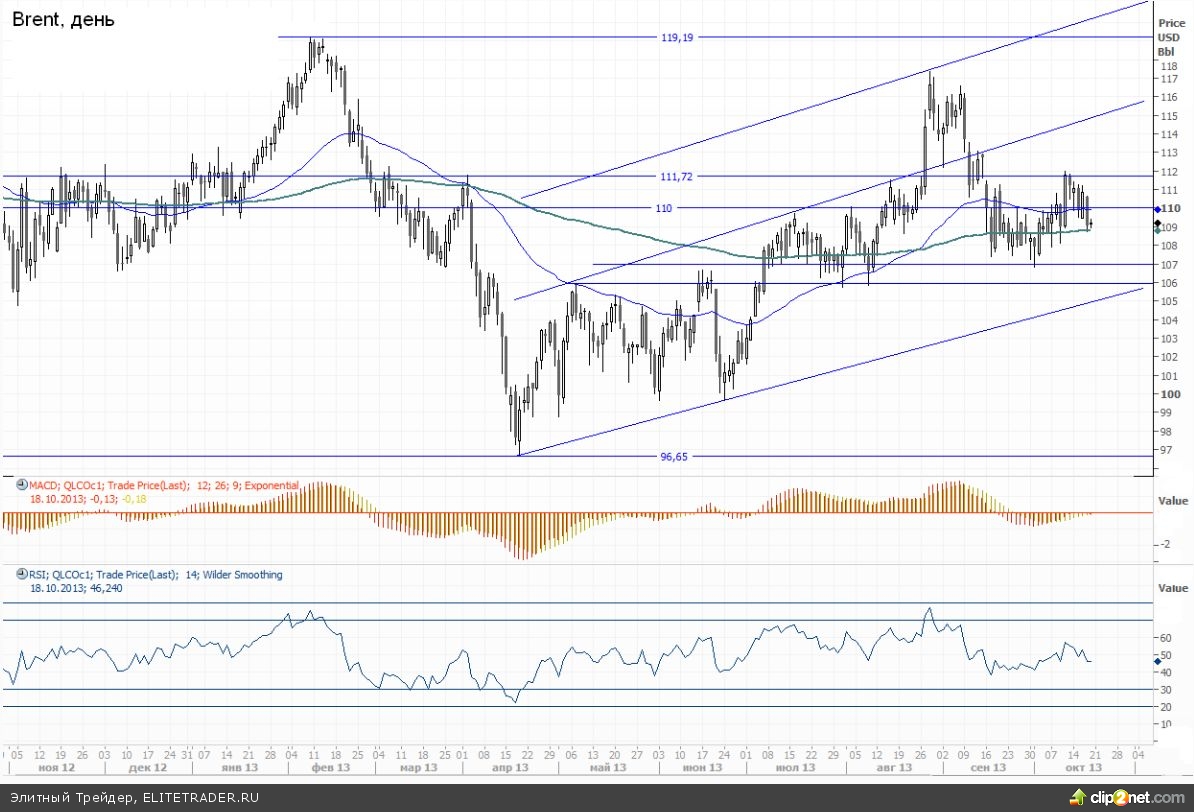Select the 119,19 resistance level label

tap(676, 37)
